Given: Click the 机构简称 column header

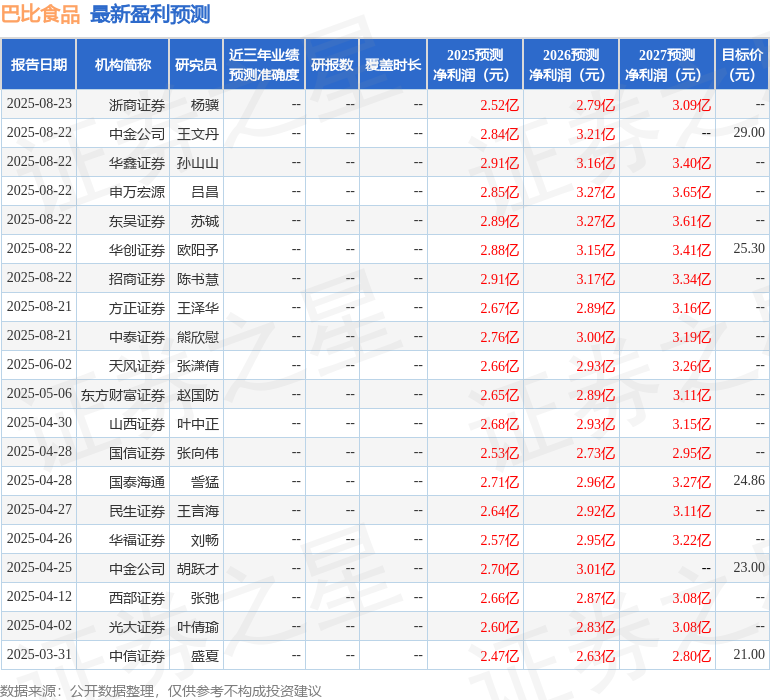Looking at the screenshot, I should [x=123, y=64].
